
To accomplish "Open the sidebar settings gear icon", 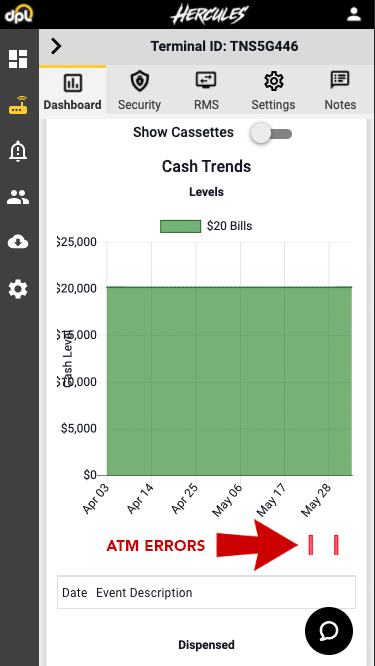I will click(18, 289).
